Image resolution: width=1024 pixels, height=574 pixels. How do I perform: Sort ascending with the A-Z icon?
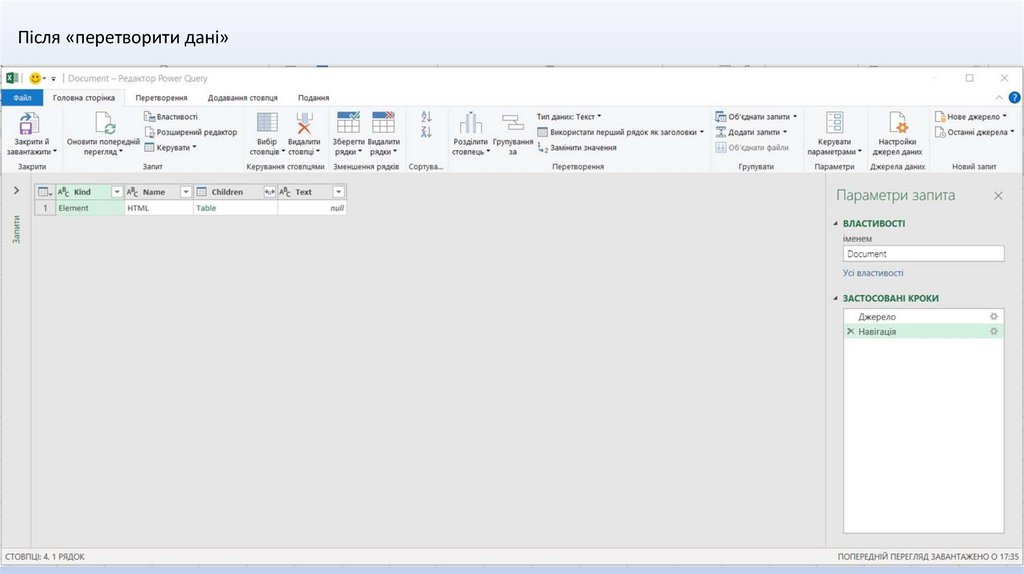(x=426, y=117)
